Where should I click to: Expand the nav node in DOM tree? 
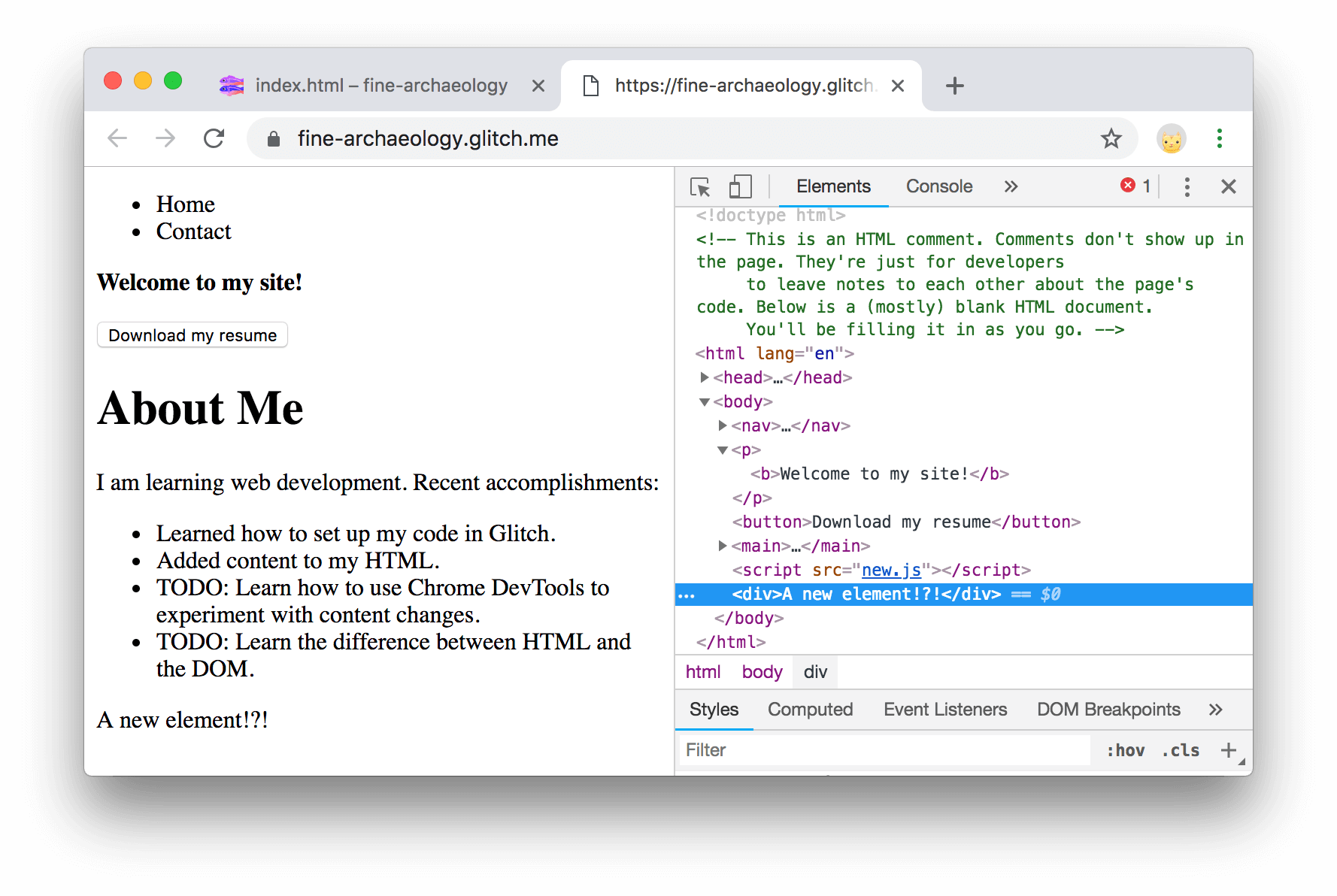coord(723,425)
